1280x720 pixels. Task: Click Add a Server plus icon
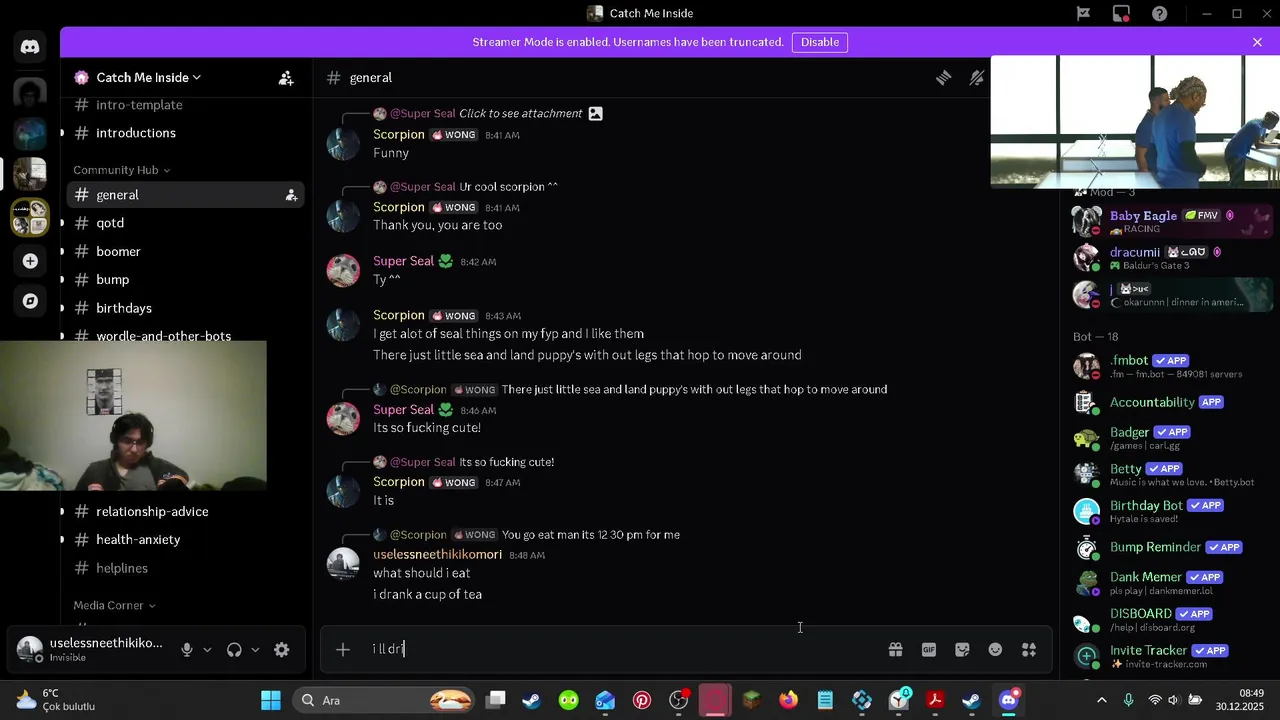tap(30, 261)
